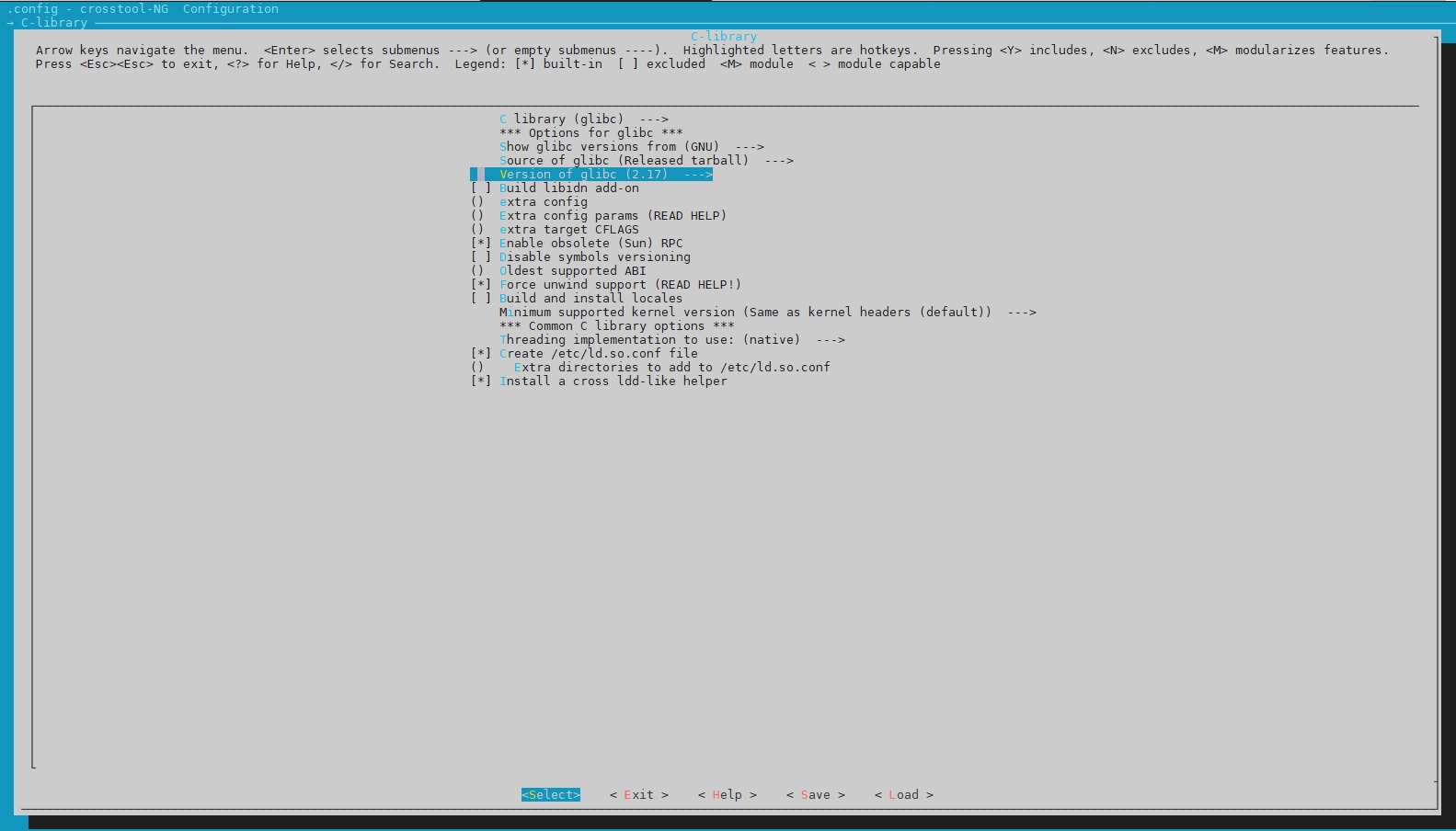Click the < Exit > button
This screenshot has width=1456, height=831.
pyautogui.click(x=639, y=794)
